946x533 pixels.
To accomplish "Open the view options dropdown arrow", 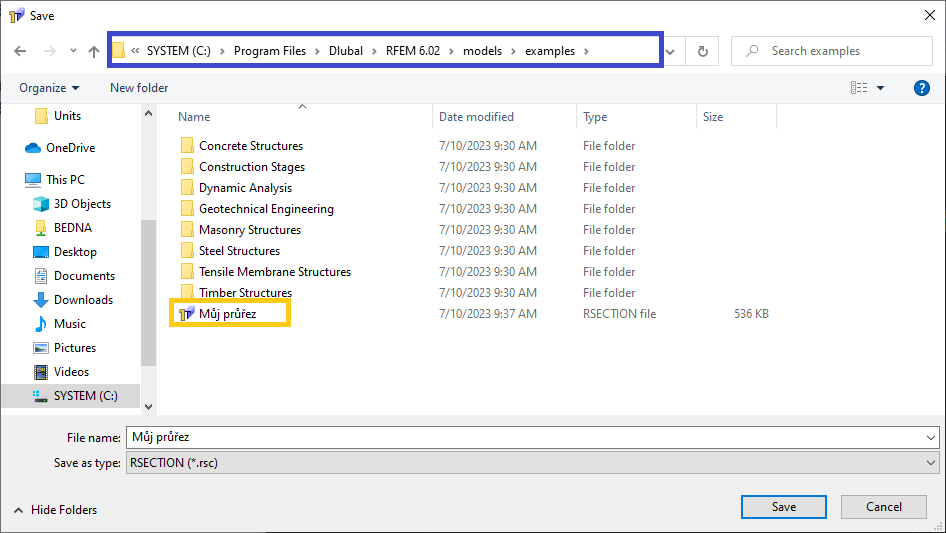I will (x=880, y=88).
